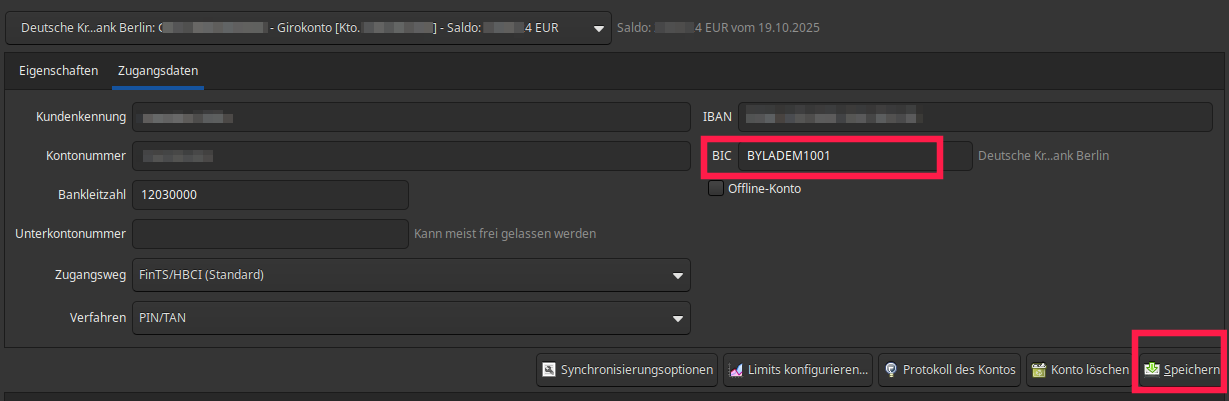Click the empty Unterkontonummer field
The image size is (1229, 401).
pyautogui.click(x=270, y=234)
